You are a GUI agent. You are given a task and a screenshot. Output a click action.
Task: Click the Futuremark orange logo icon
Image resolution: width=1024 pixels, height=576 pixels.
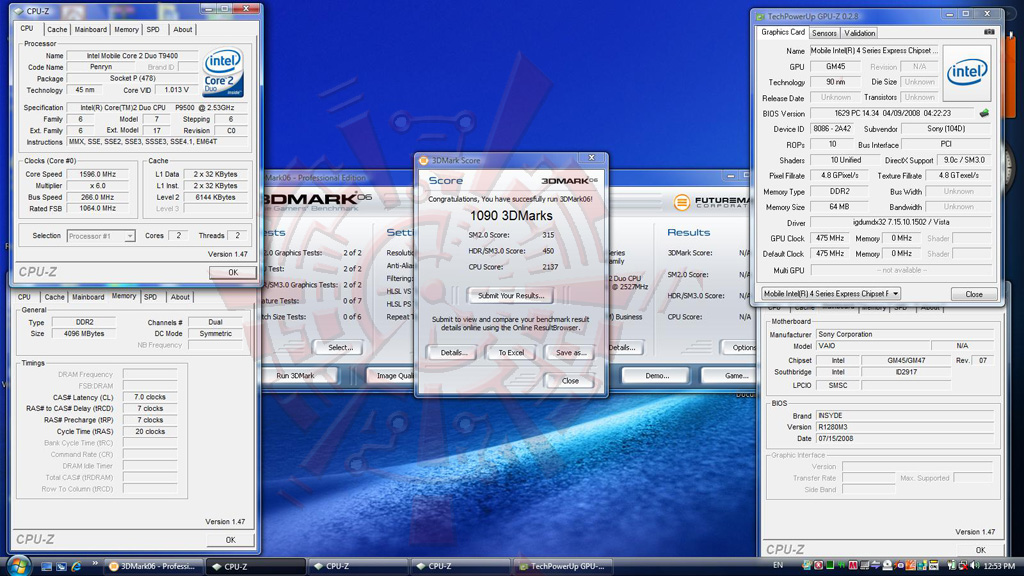coord(681,202)
